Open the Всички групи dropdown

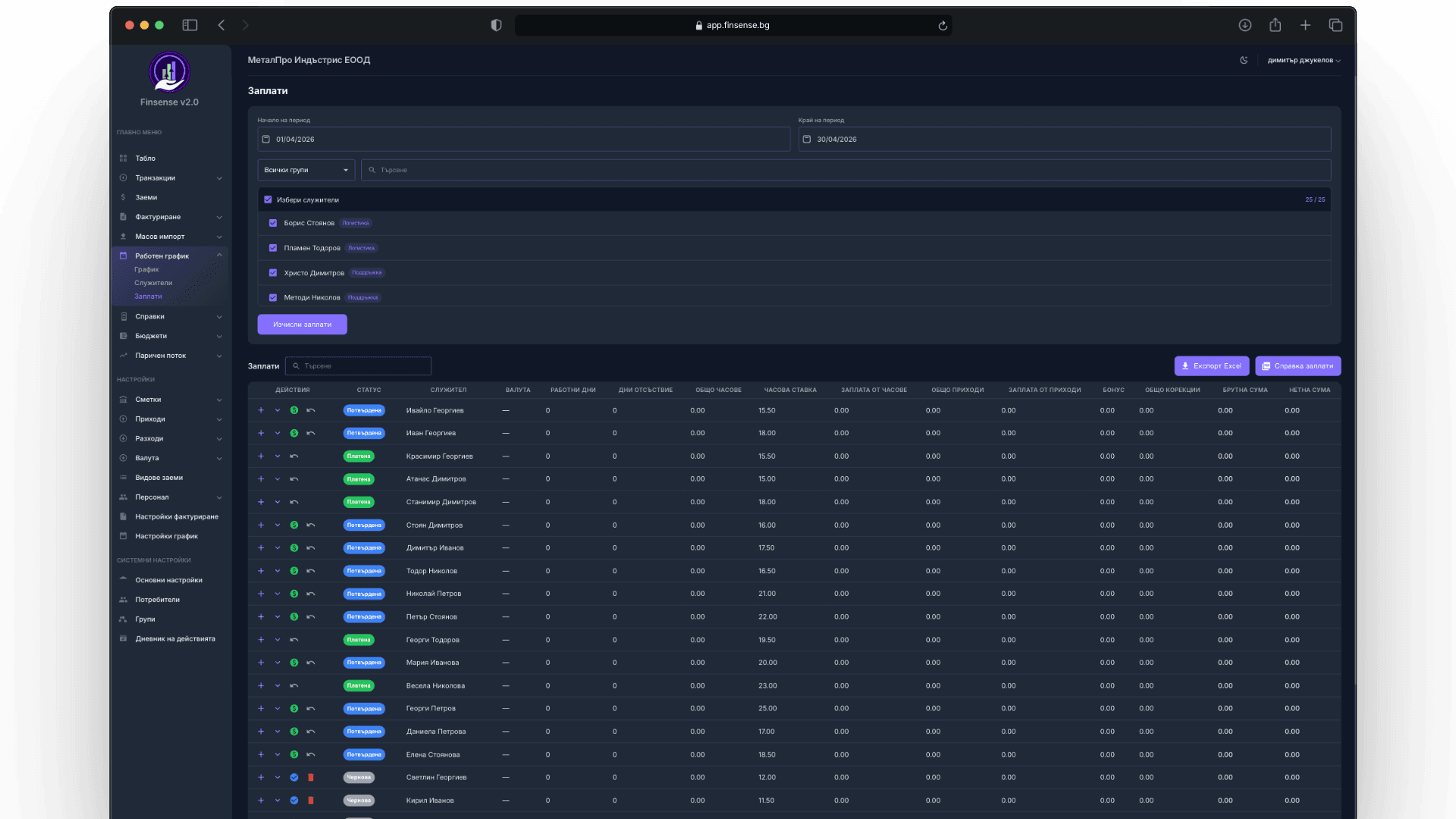(x=306, y=170)
